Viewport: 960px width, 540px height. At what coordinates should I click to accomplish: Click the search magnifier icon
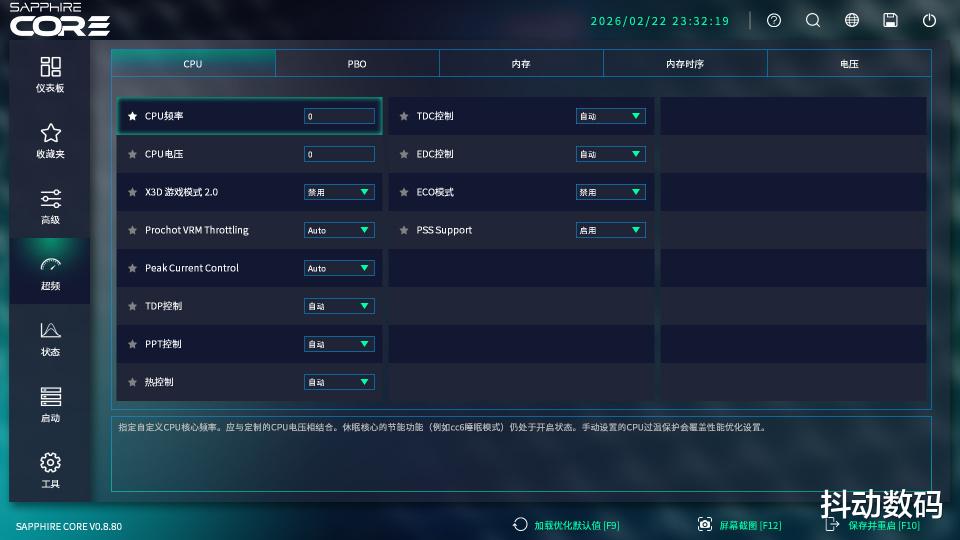[813, 21]
